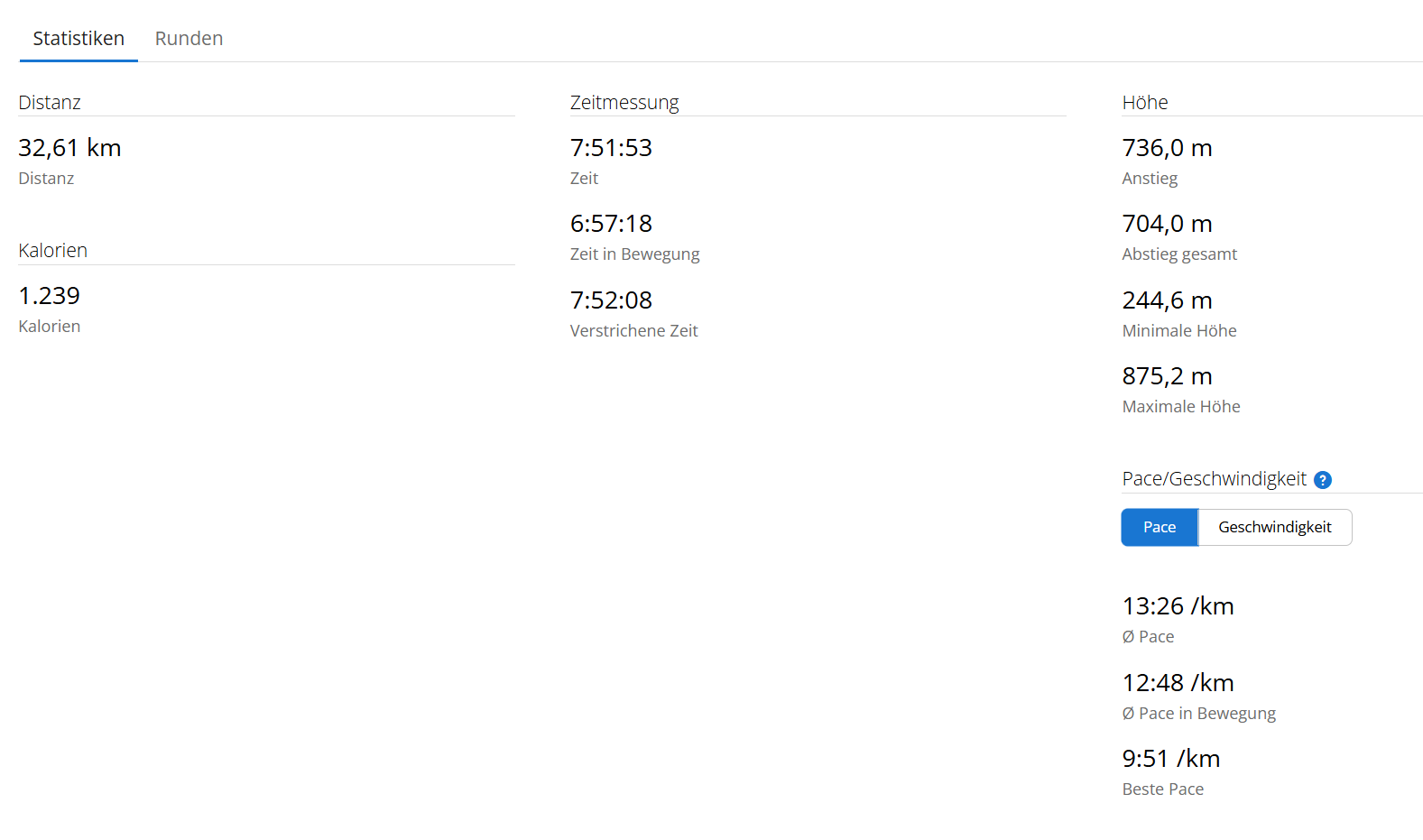This screenshot has width=1423, height=840.
Task: Select the Pace toggle button
Action: tap(1159, 528)
